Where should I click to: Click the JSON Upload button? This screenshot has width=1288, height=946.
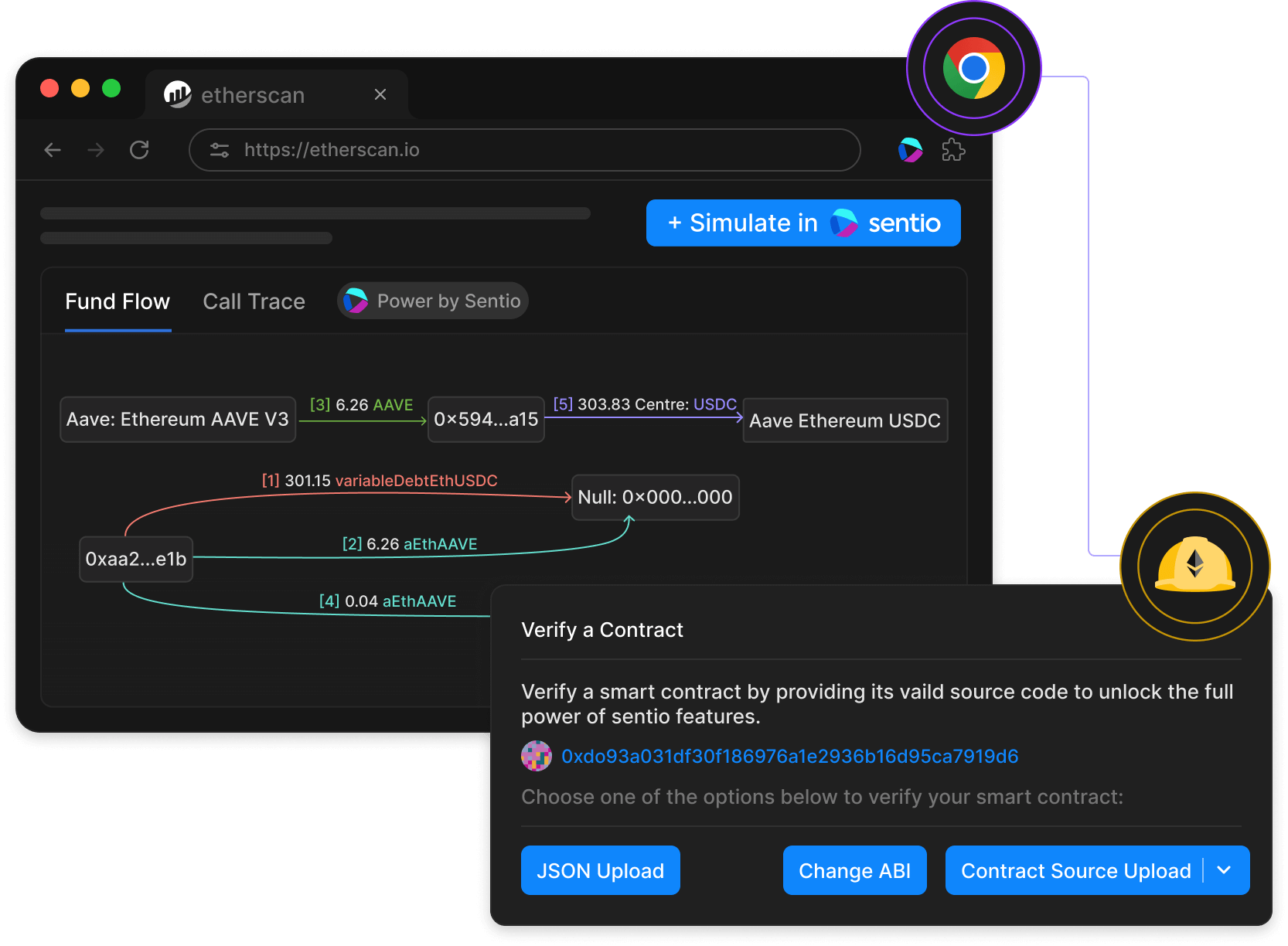pos(601,870)
